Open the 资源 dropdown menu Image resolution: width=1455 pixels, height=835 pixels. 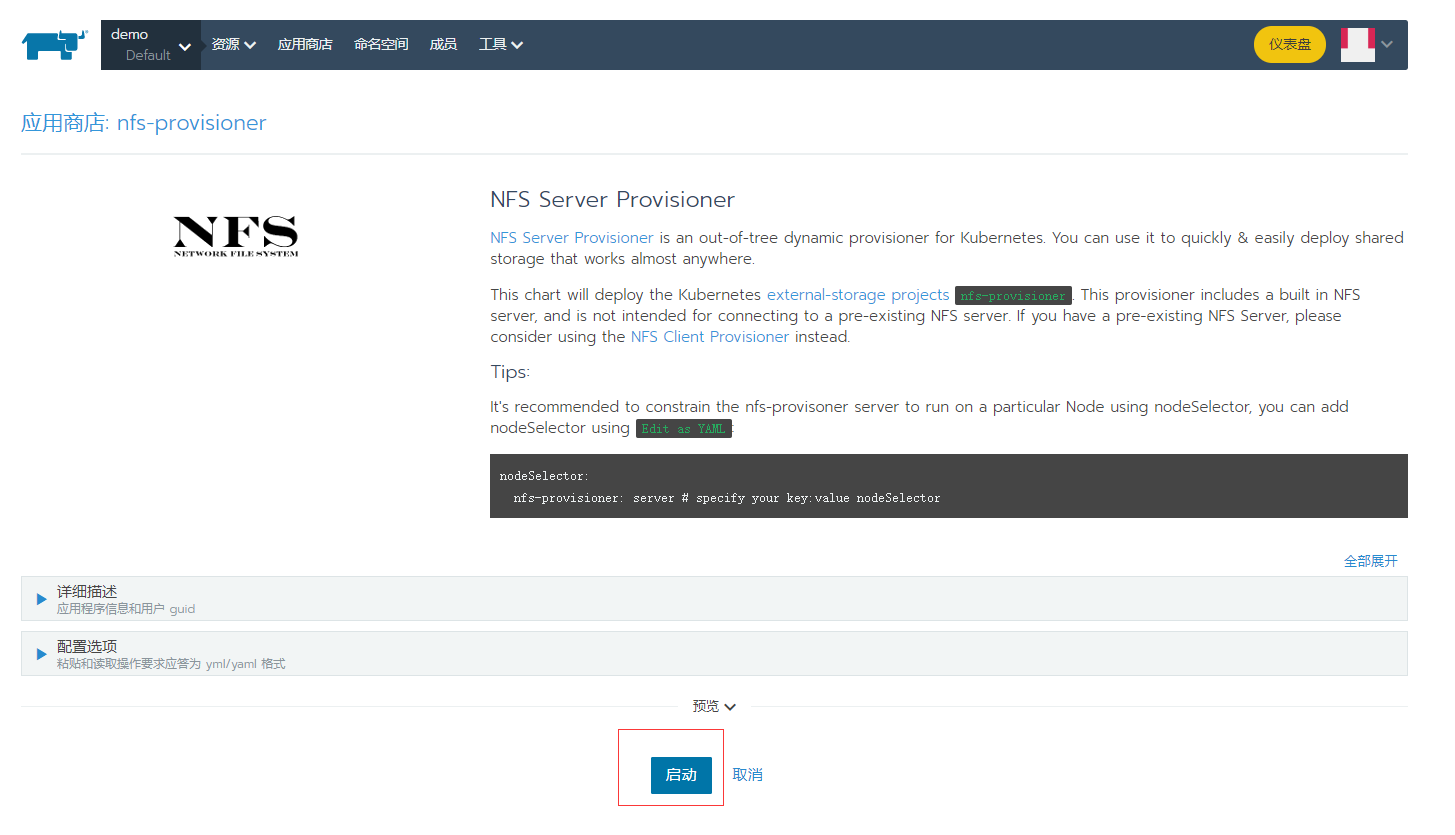(x=234, y=44)
